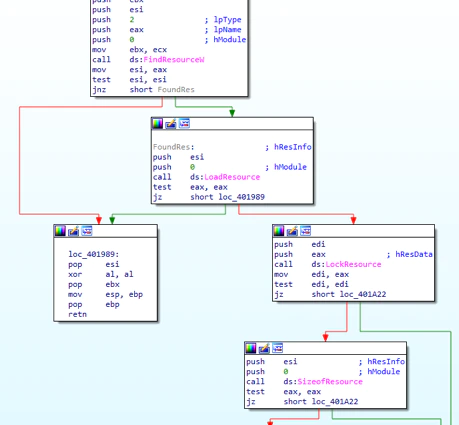Viewport: 459px width, 425px height.
Task: Click the 'loc_401989:' label
Action: [x=94, y=254]
